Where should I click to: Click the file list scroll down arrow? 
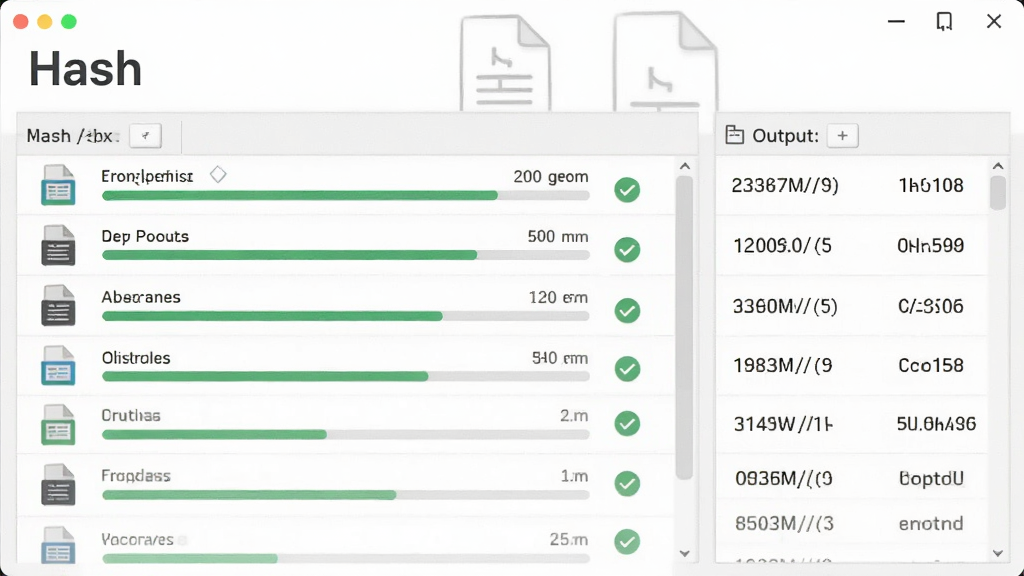tap(684, 554)
